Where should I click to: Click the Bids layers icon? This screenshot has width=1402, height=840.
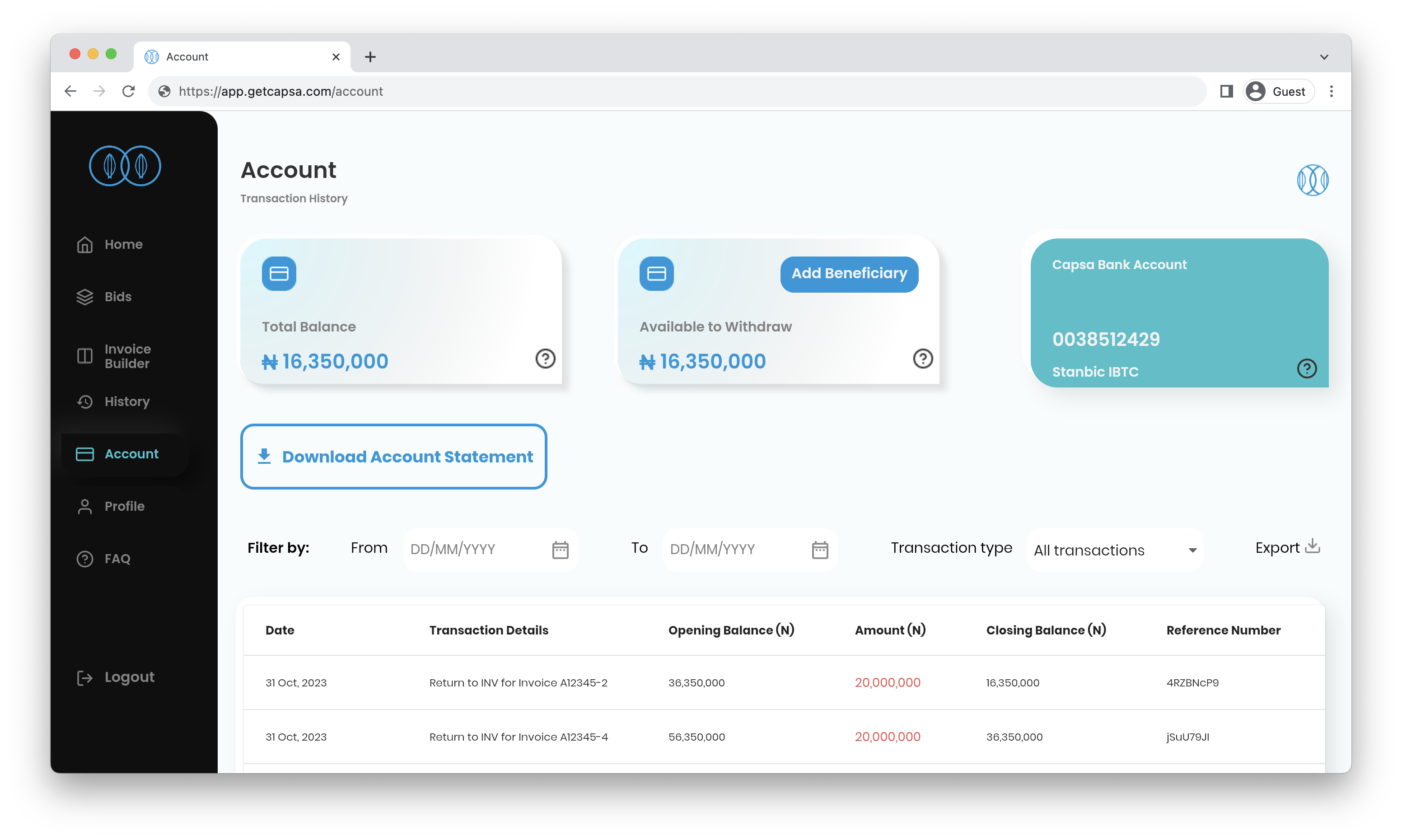[85, 297]
